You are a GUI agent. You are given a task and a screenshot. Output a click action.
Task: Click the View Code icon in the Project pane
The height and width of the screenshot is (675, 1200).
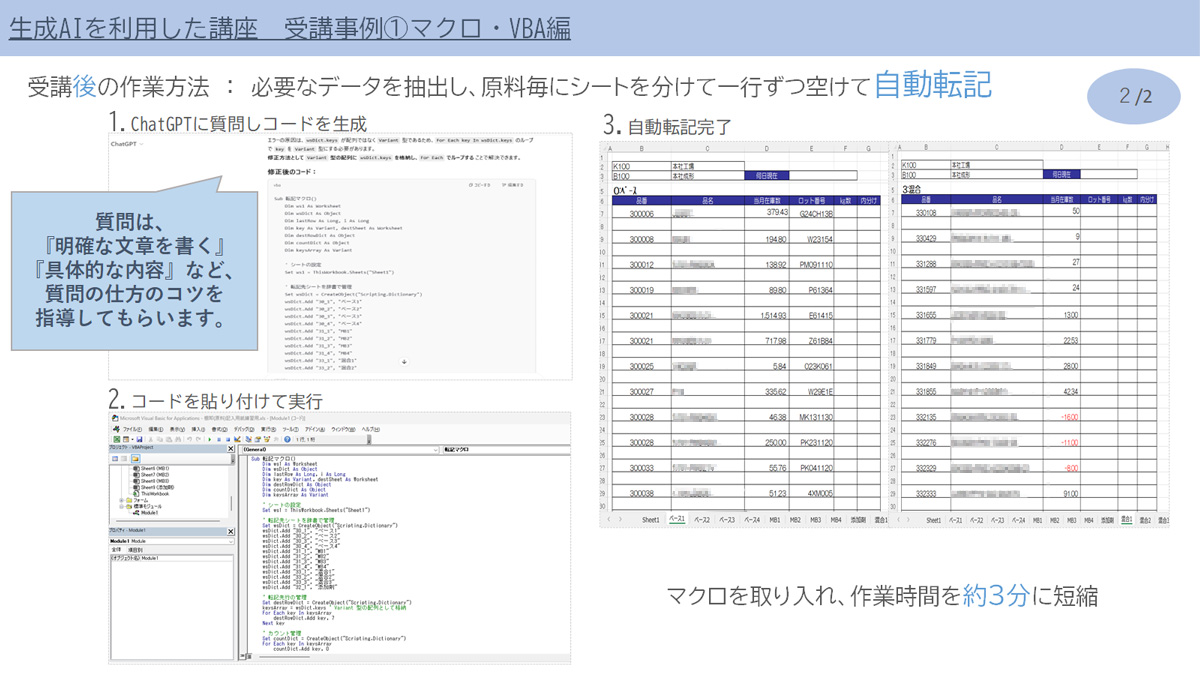[115, 459]
